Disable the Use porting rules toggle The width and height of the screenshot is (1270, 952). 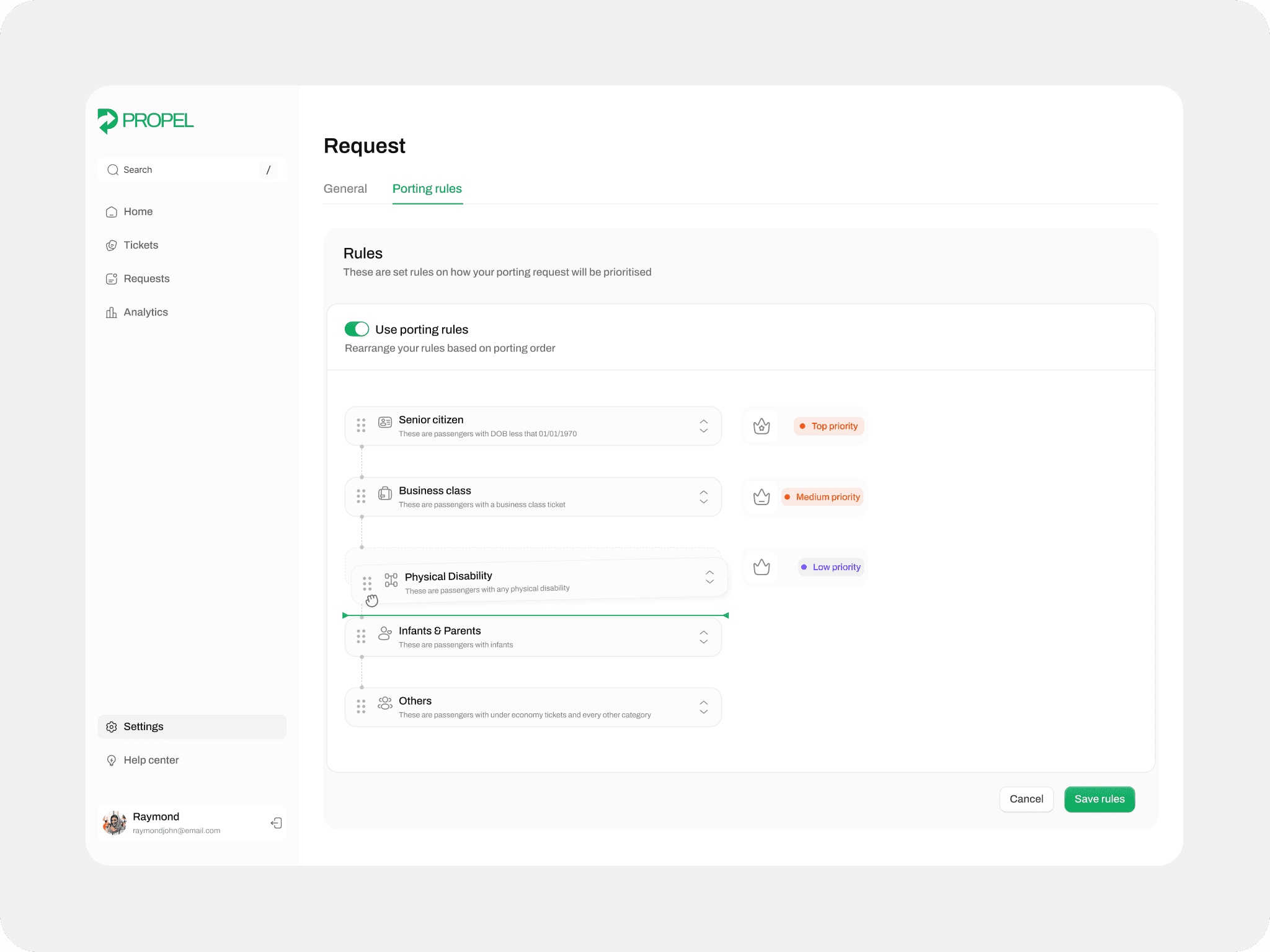coord(357,329)
